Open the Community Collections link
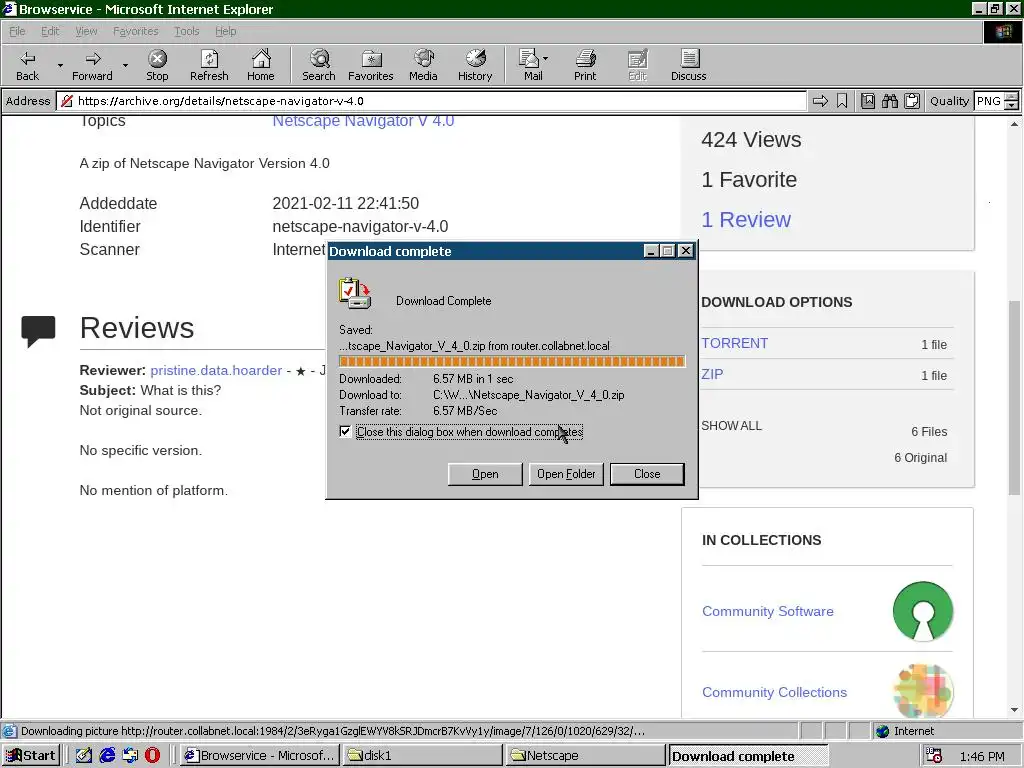The height and width of the screenshot is (768, 1024). tap(775, 692)
